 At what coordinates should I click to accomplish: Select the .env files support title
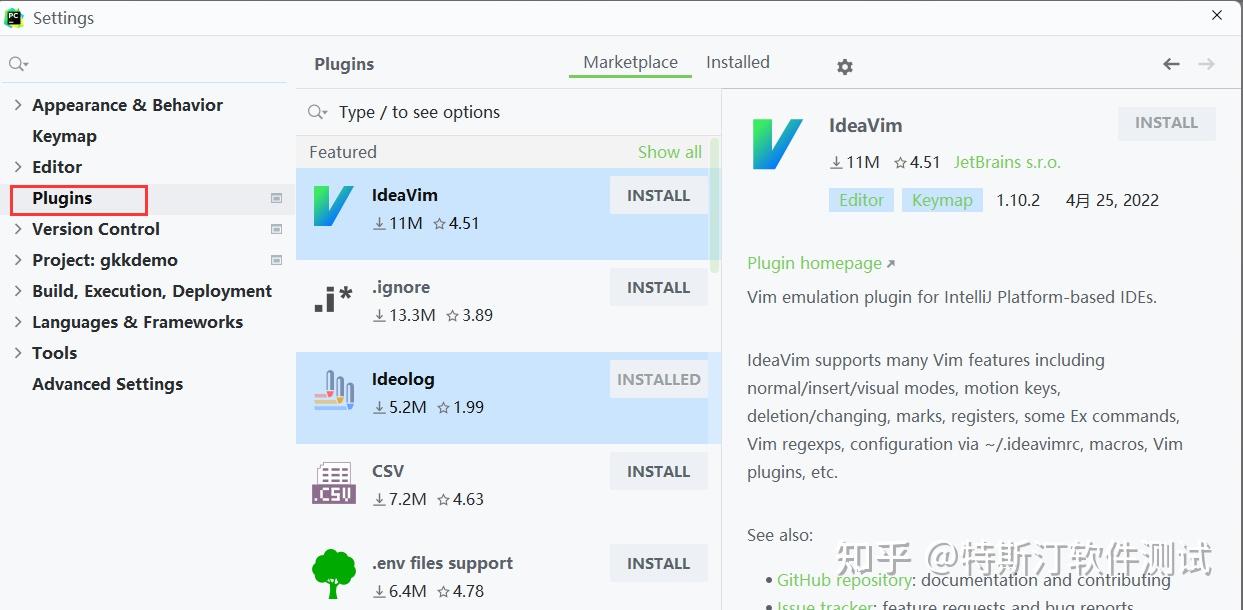pos(442,563)
